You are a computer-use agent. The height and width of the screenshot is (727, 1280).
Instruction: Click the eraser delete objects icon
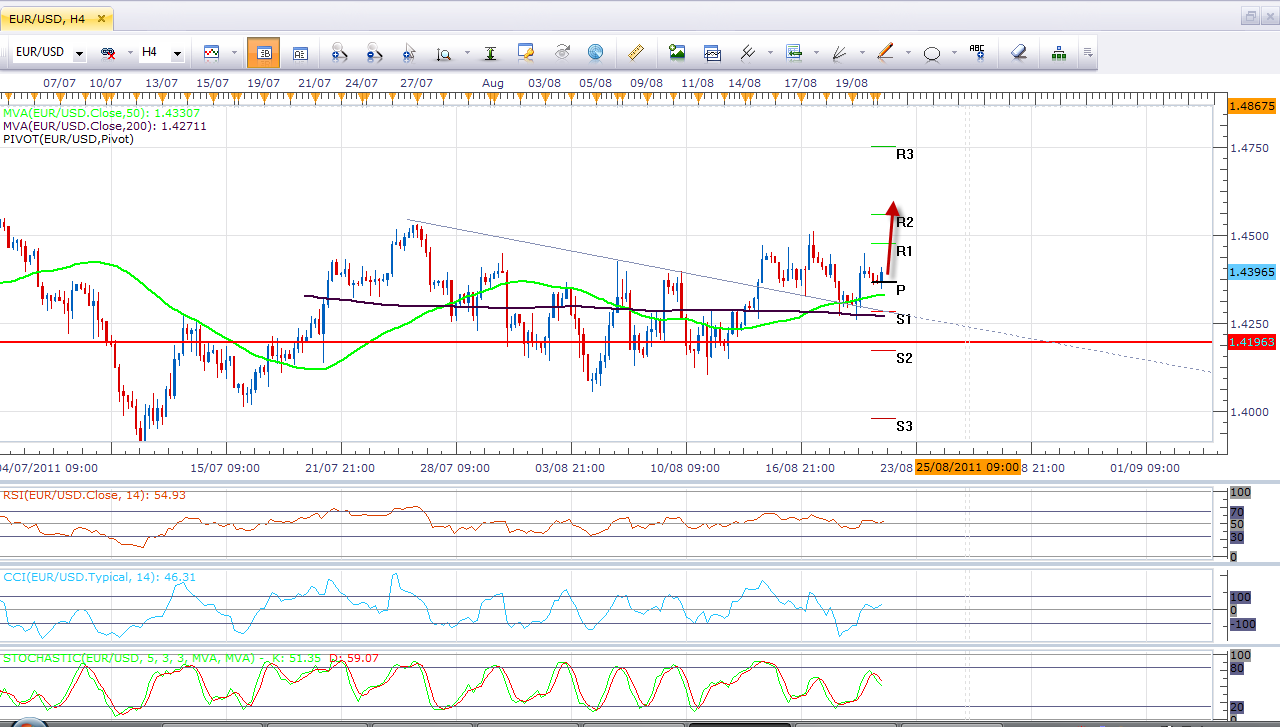(x=1019, y=53)
